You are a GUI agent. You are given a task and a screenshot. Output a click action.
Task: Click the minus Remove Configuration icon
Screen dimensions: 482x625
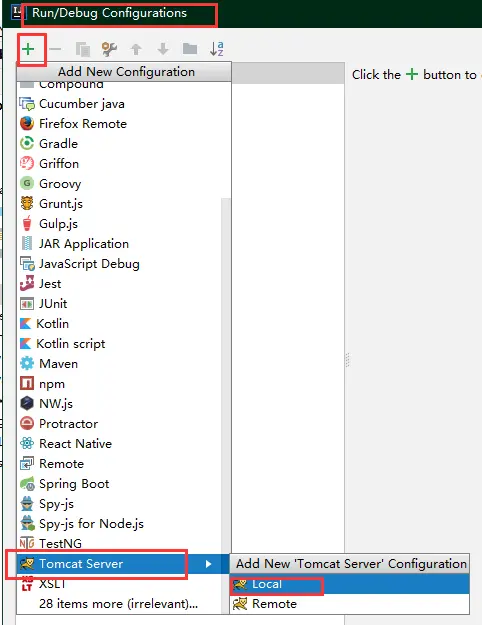pos(55,49)
